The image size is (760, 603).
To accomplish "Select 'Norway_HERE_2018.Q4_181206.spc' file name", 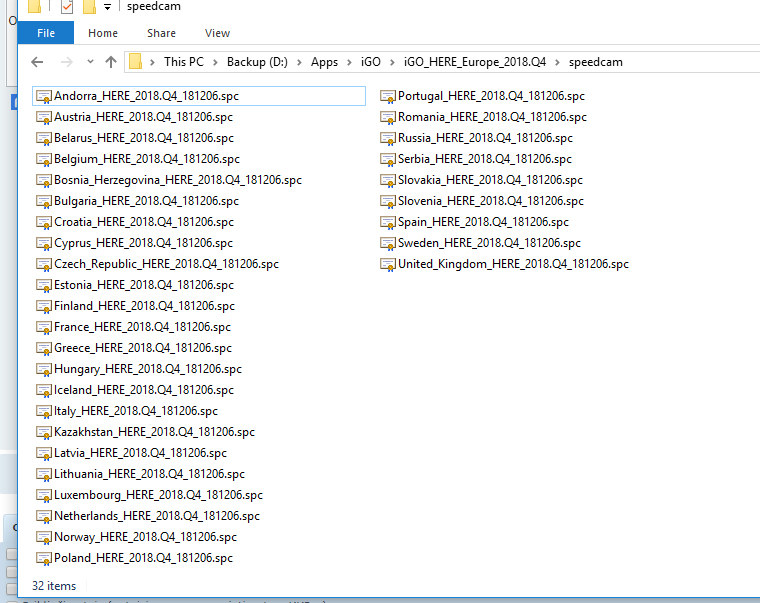I will point(145,537).
